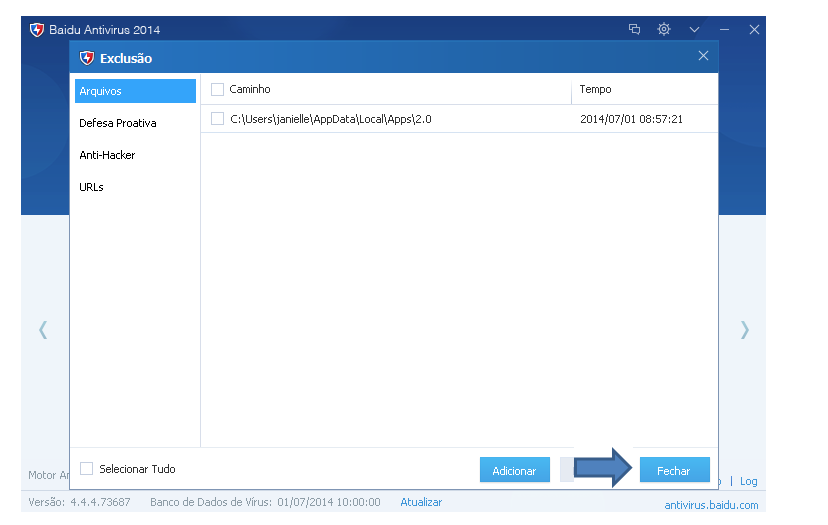Image resolution: width=828 pixels, height=525 pixels.
Task: Open the Log link in main window
Action: tap(748, 481)
